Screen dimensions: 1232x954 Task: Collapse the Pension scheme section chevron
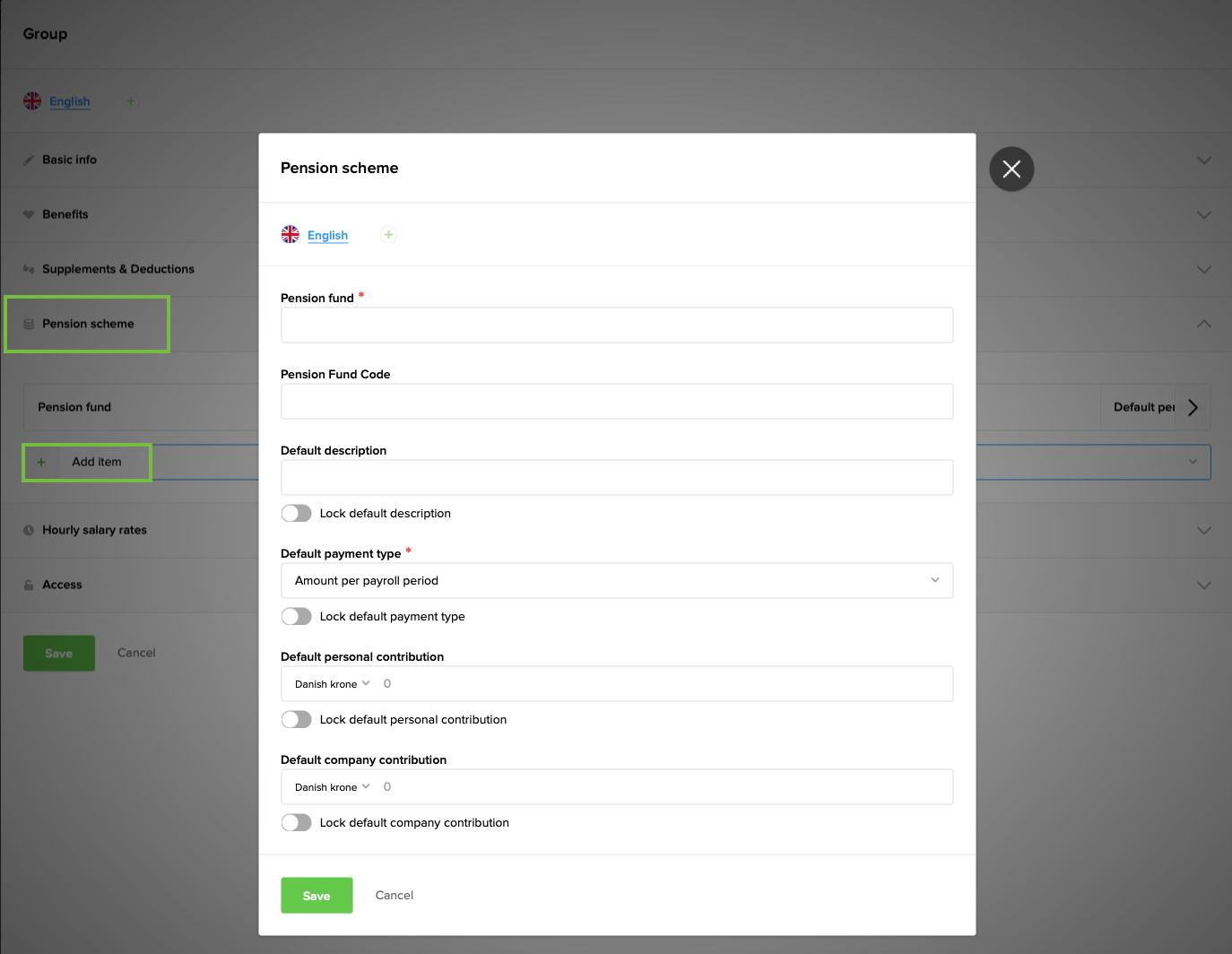[x=1203, y=324]
